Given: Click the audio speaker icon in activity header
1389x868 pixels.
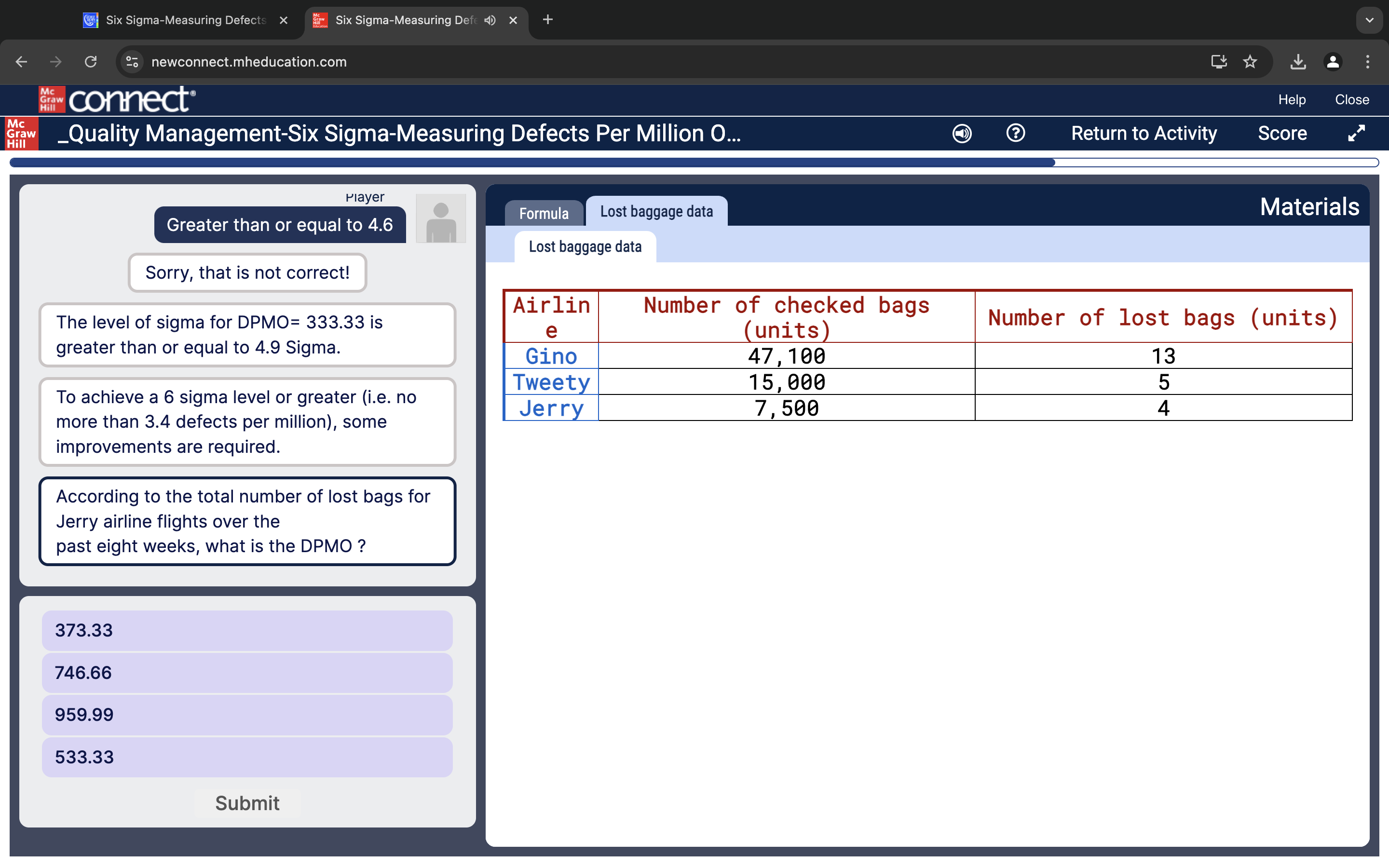Looking at the screenshot, I should tap(962, 133).
